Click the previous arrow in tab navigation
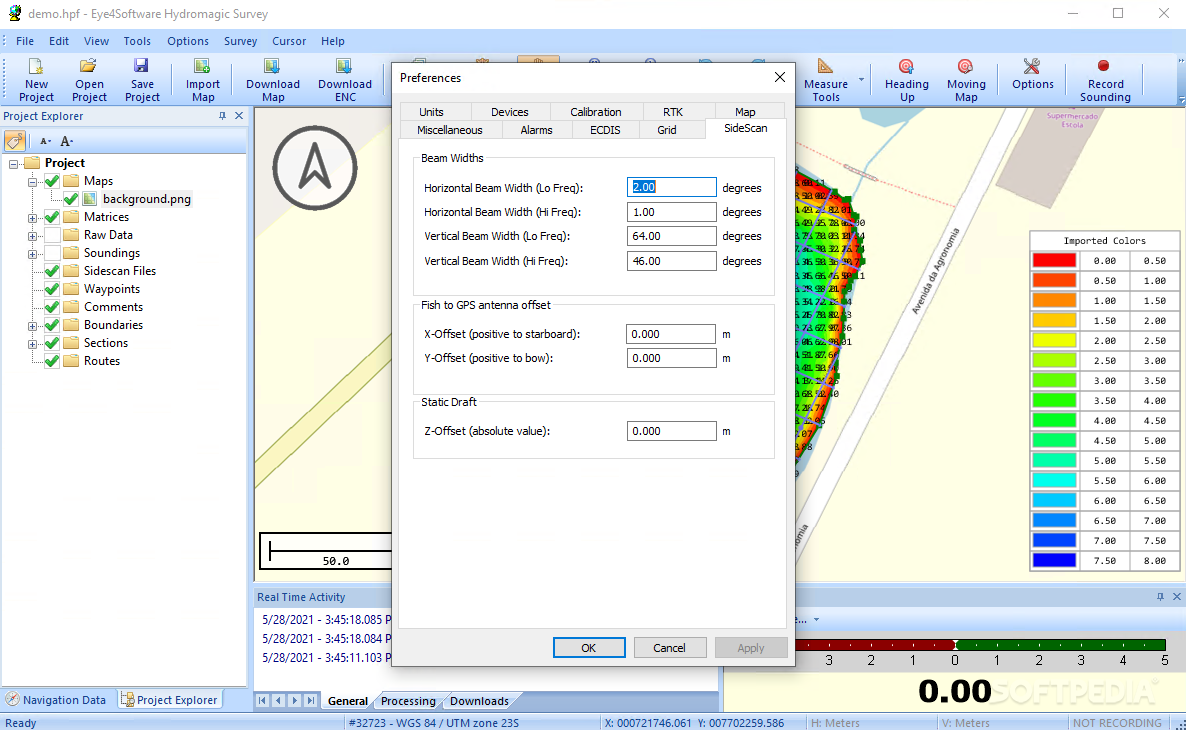Viewport: 1186px width, 730px height. tap(278, 700)
